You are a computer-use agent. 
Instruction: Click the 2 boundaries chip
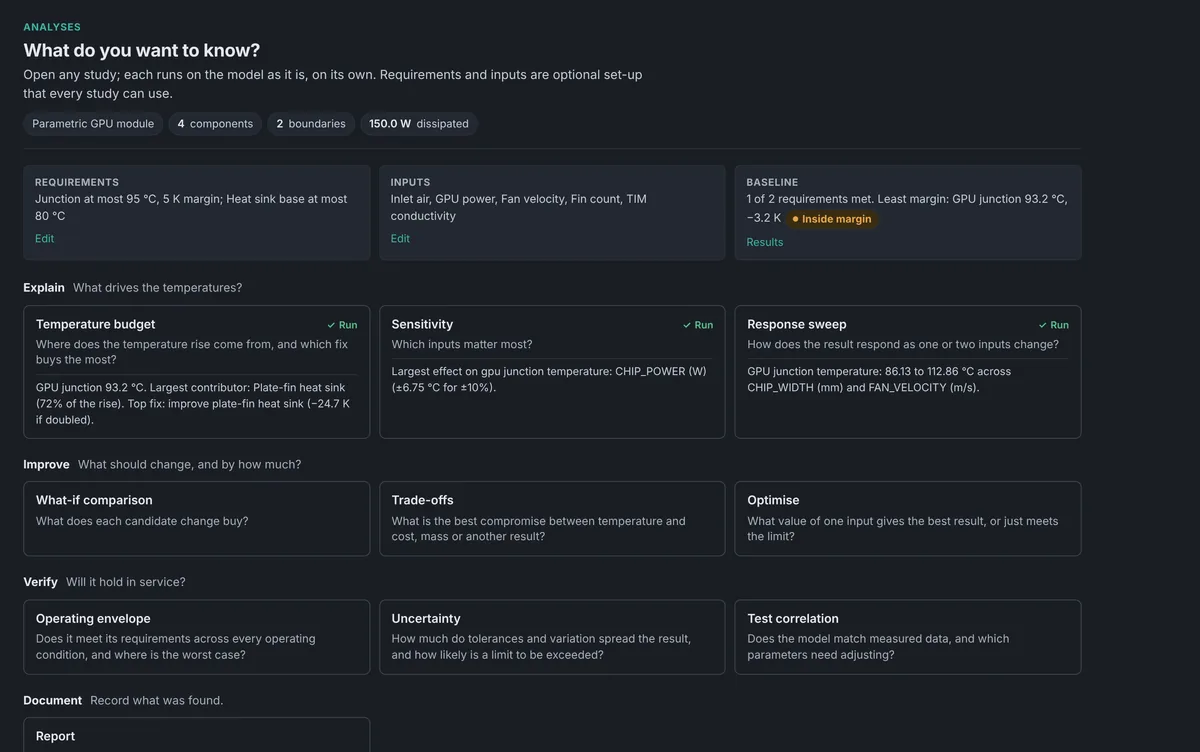(311, 124)
